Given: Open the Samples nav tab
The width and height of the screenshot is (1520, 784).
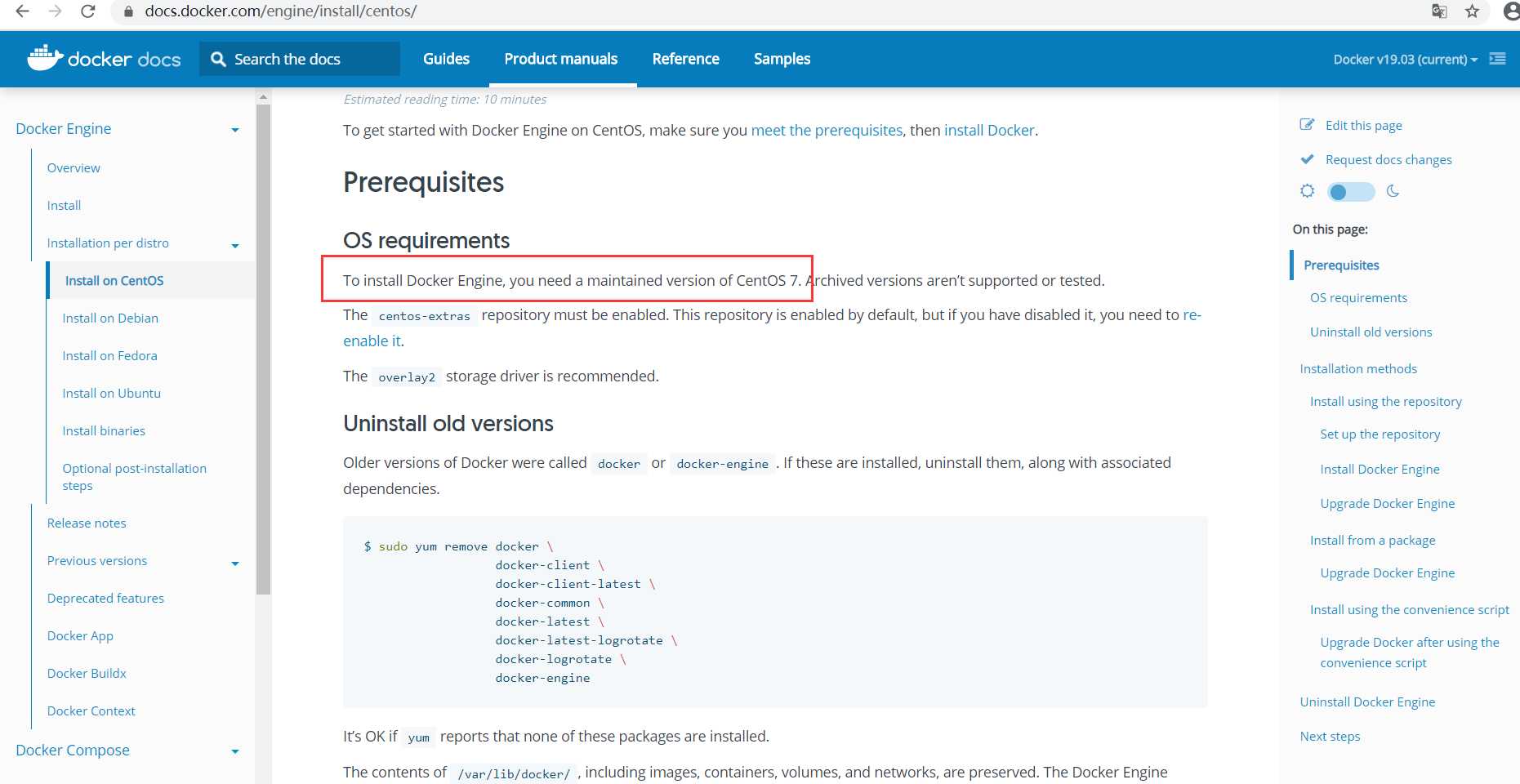Looking at the screenshot, I should 782,59.
